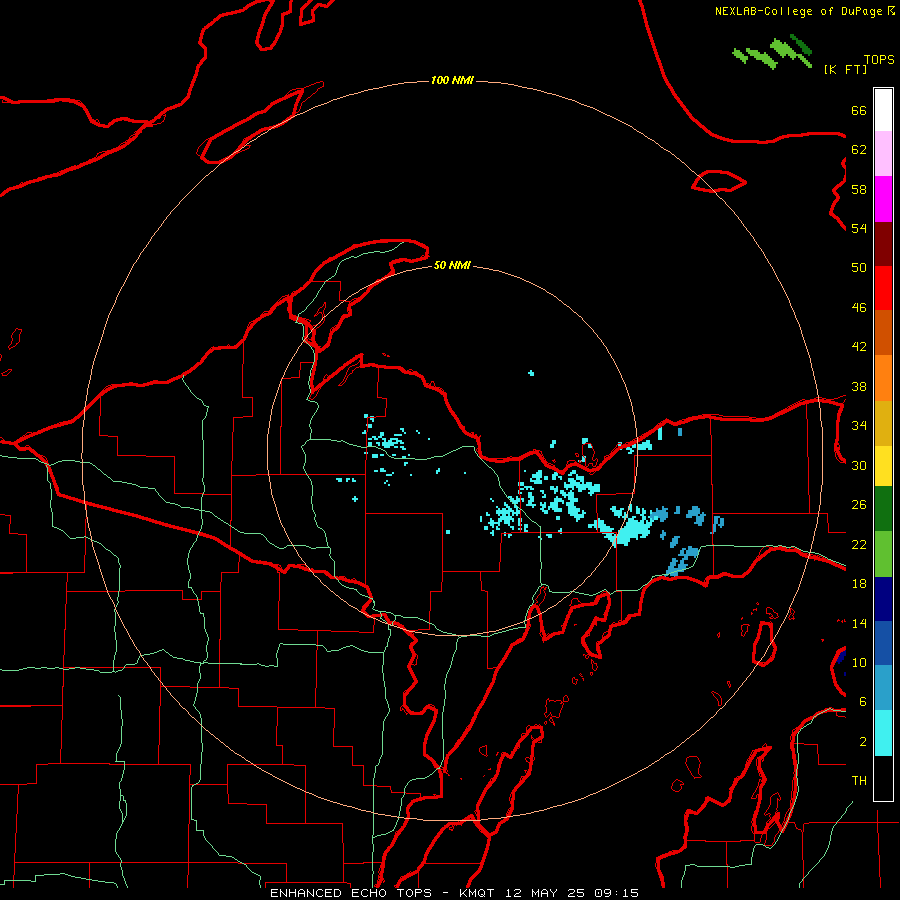Click the "NEXLAB-College of DuPage" header text
Viewport: 900px width, 900px height.
(799, 11)
